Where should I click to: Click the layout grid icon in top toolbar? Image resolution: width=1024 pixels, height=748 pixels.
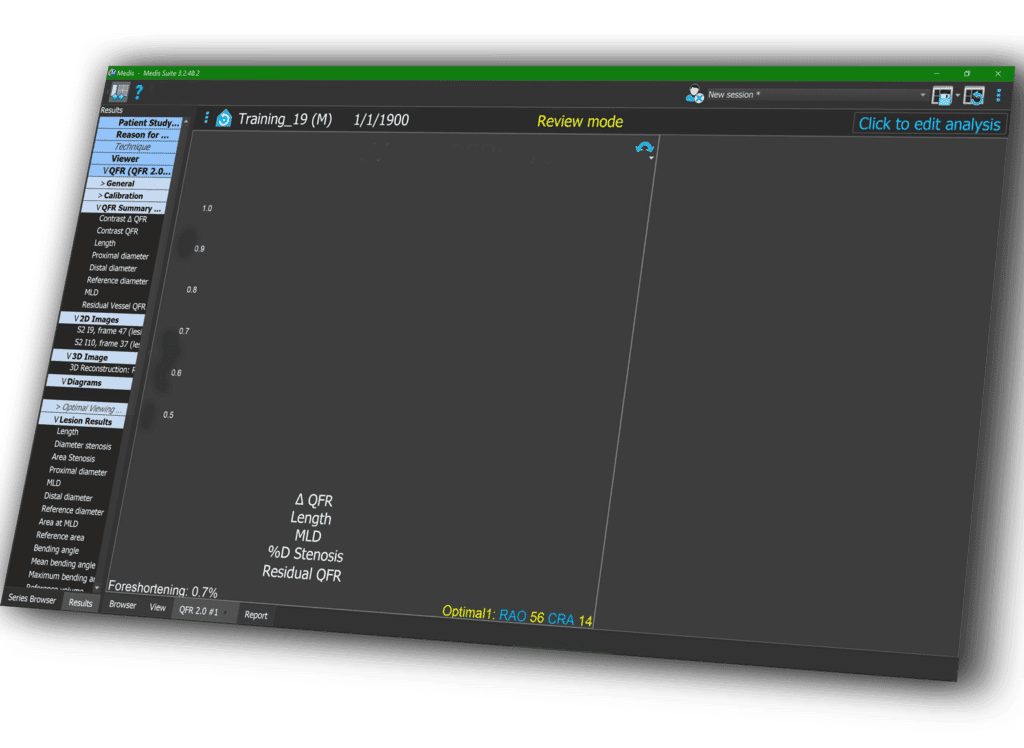point(120,91)
